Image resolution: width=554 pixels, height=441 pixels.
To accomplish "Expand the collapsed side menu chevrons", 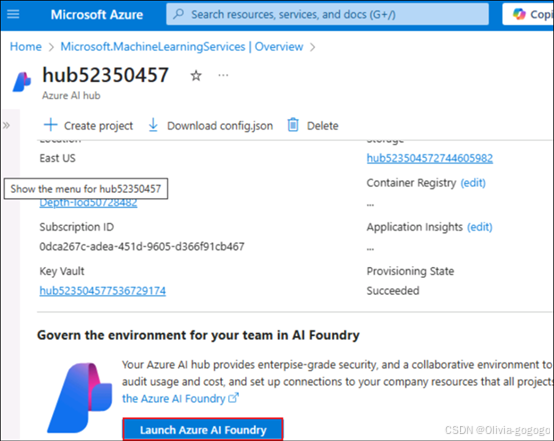I will coord(6,125).
